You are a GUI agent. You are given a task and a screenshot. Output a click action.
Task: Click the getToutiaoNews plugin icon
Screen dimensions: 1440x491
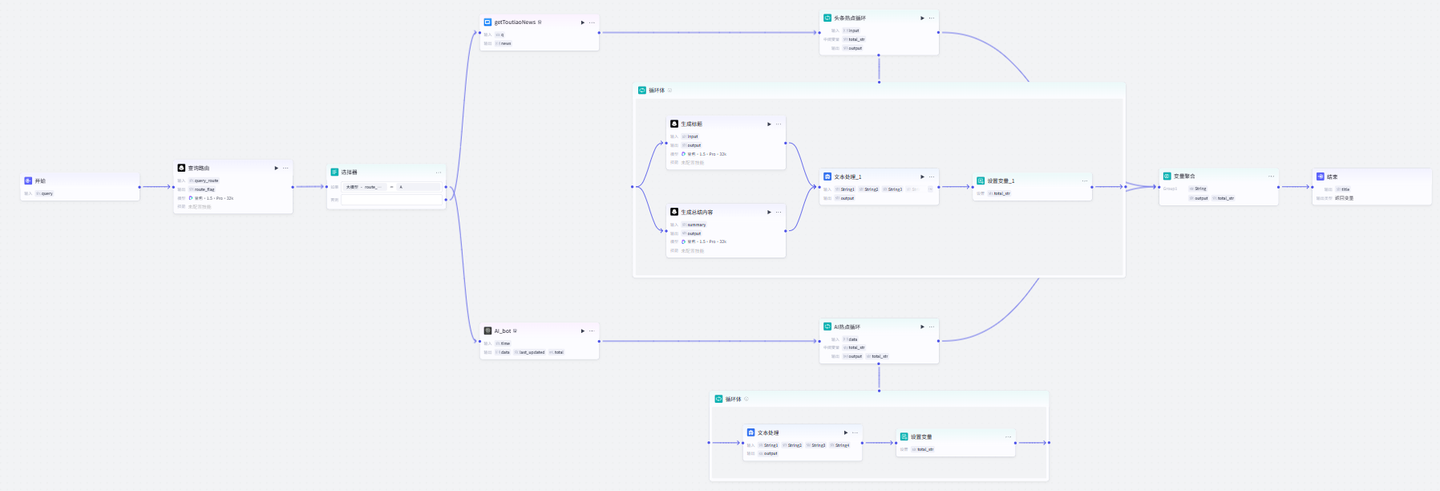coord(488,22)
